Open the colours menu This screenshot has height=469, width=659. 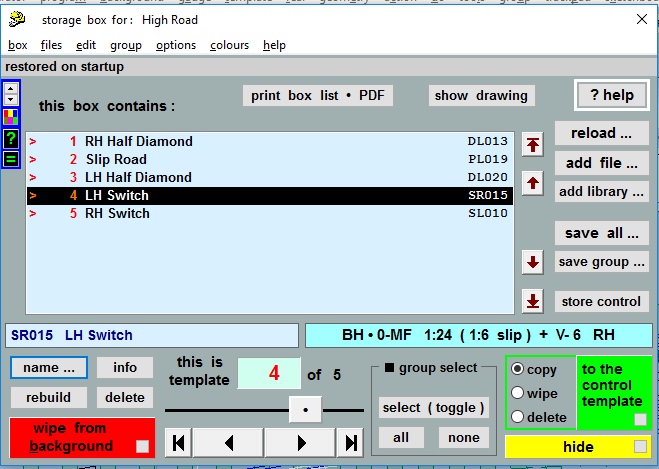pos(229,45)
